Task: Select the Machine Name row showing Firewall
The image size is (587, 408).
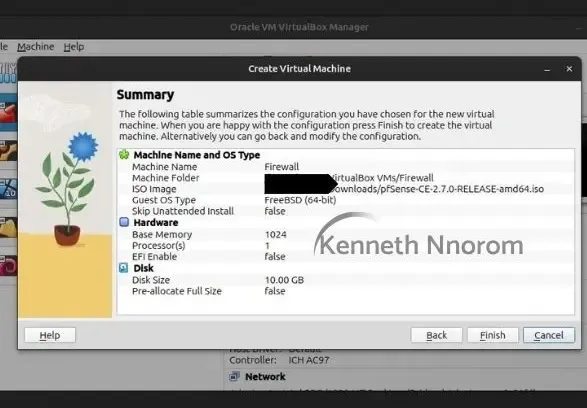Action: [x=345, y=167]
